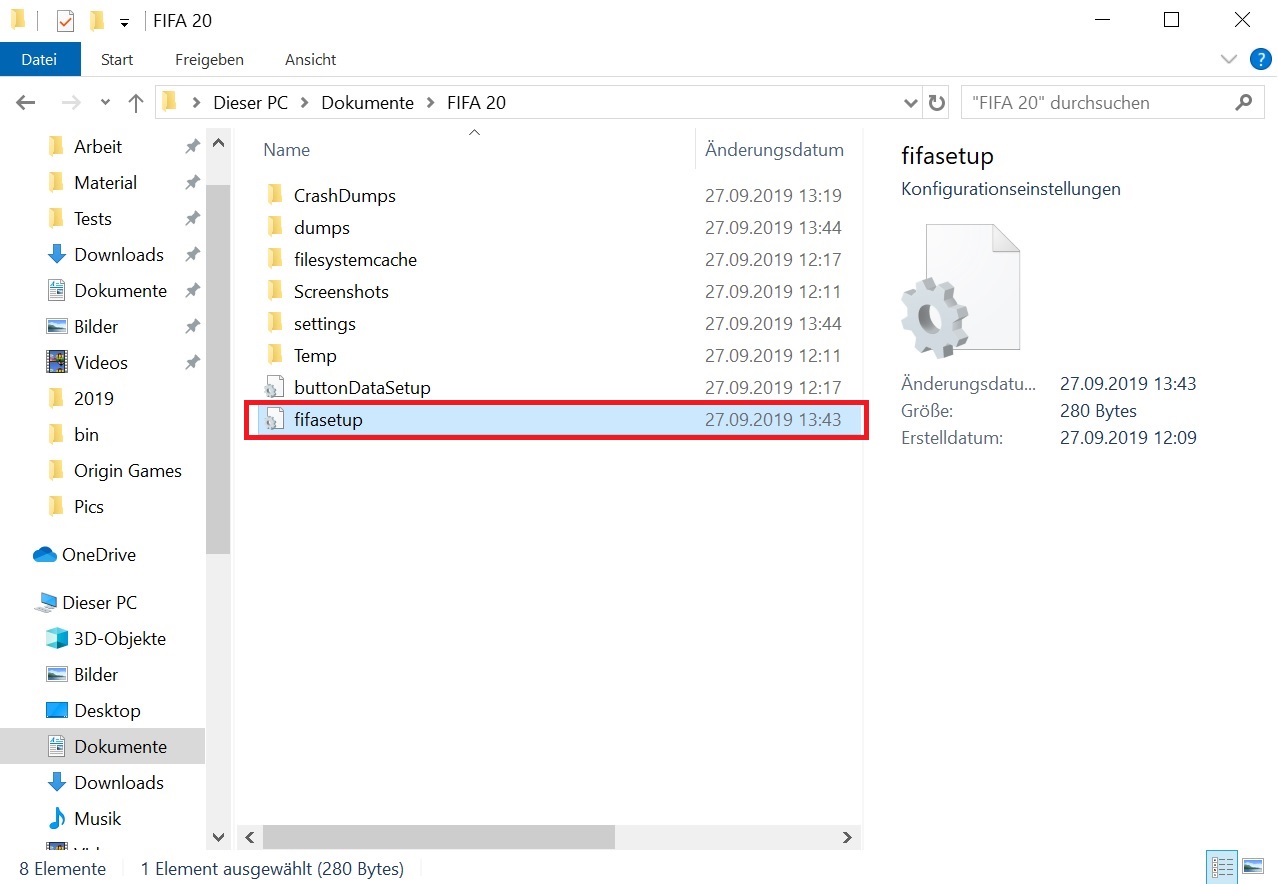Open the Datei menu
The height and width of the screenshot is (884, 1278).
[x=39, y=59]
